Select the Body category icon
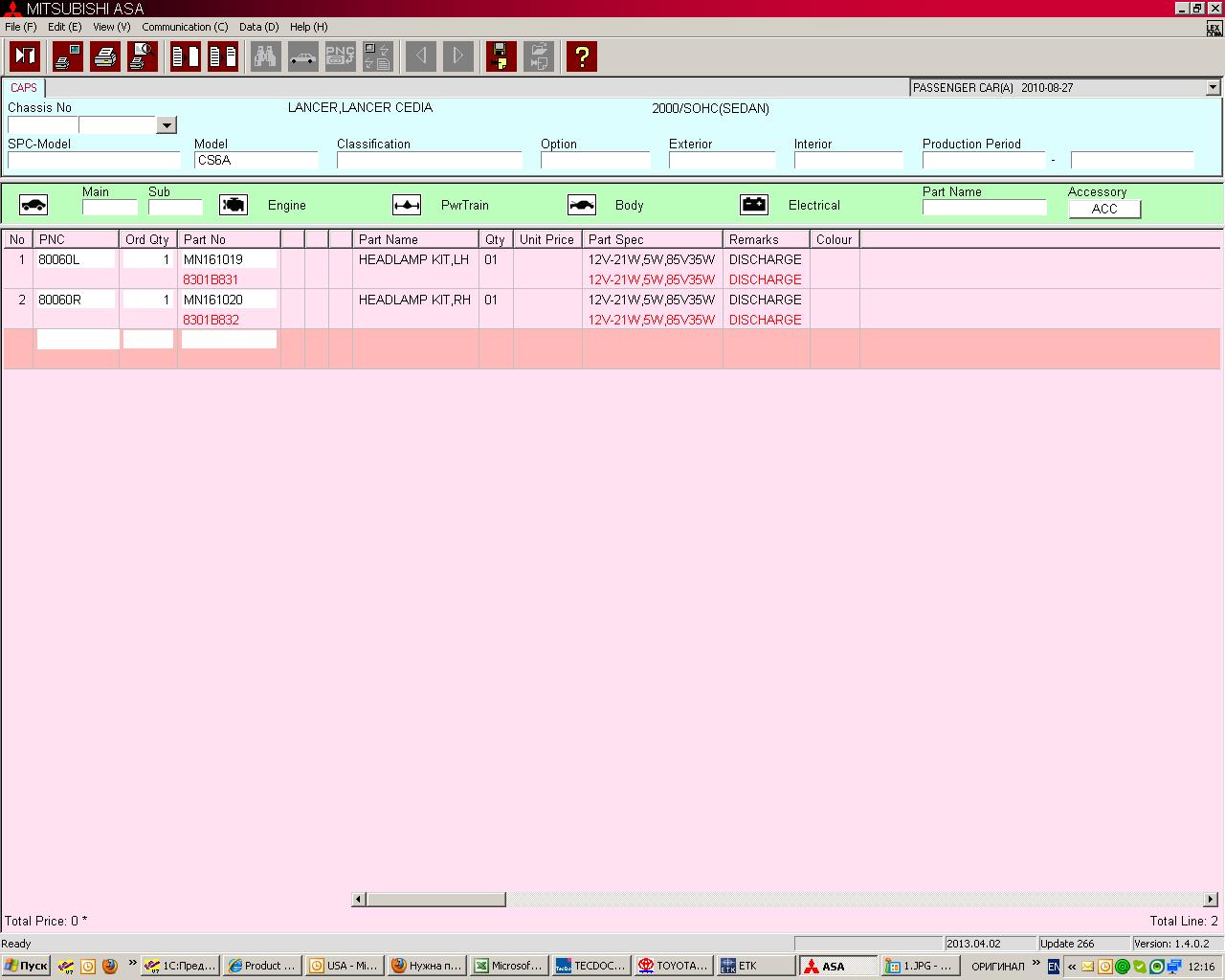This screenshot has height=980, width=1225. [x=582, y=205]
